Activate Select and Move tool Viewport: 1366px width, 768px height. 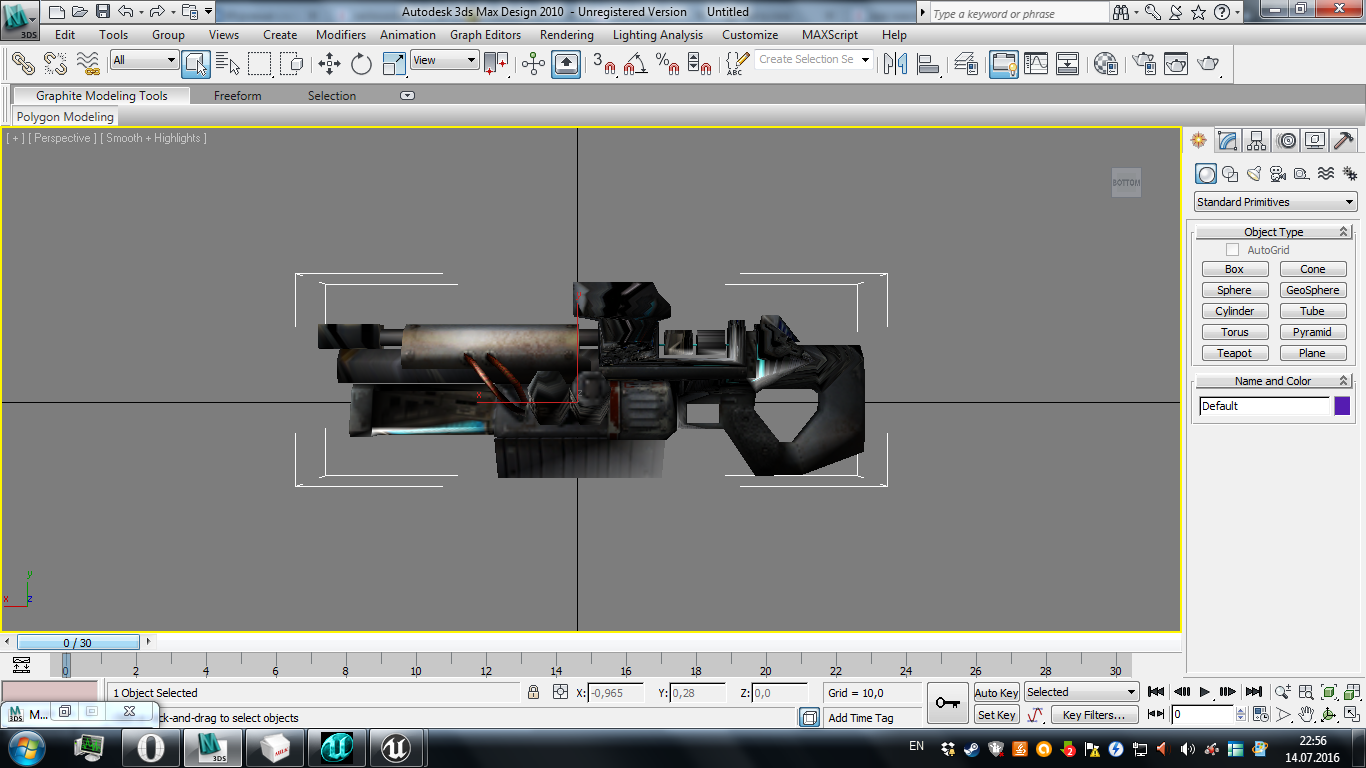pos(329,64)
